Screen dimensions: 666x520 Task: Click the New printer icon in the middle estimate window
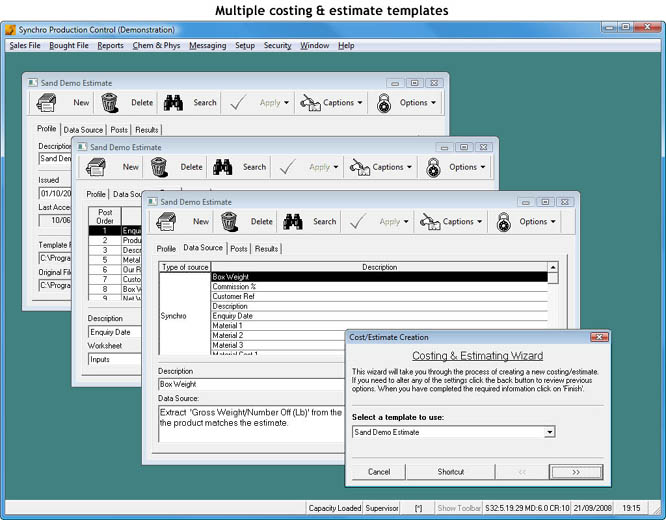click(96, 167)
